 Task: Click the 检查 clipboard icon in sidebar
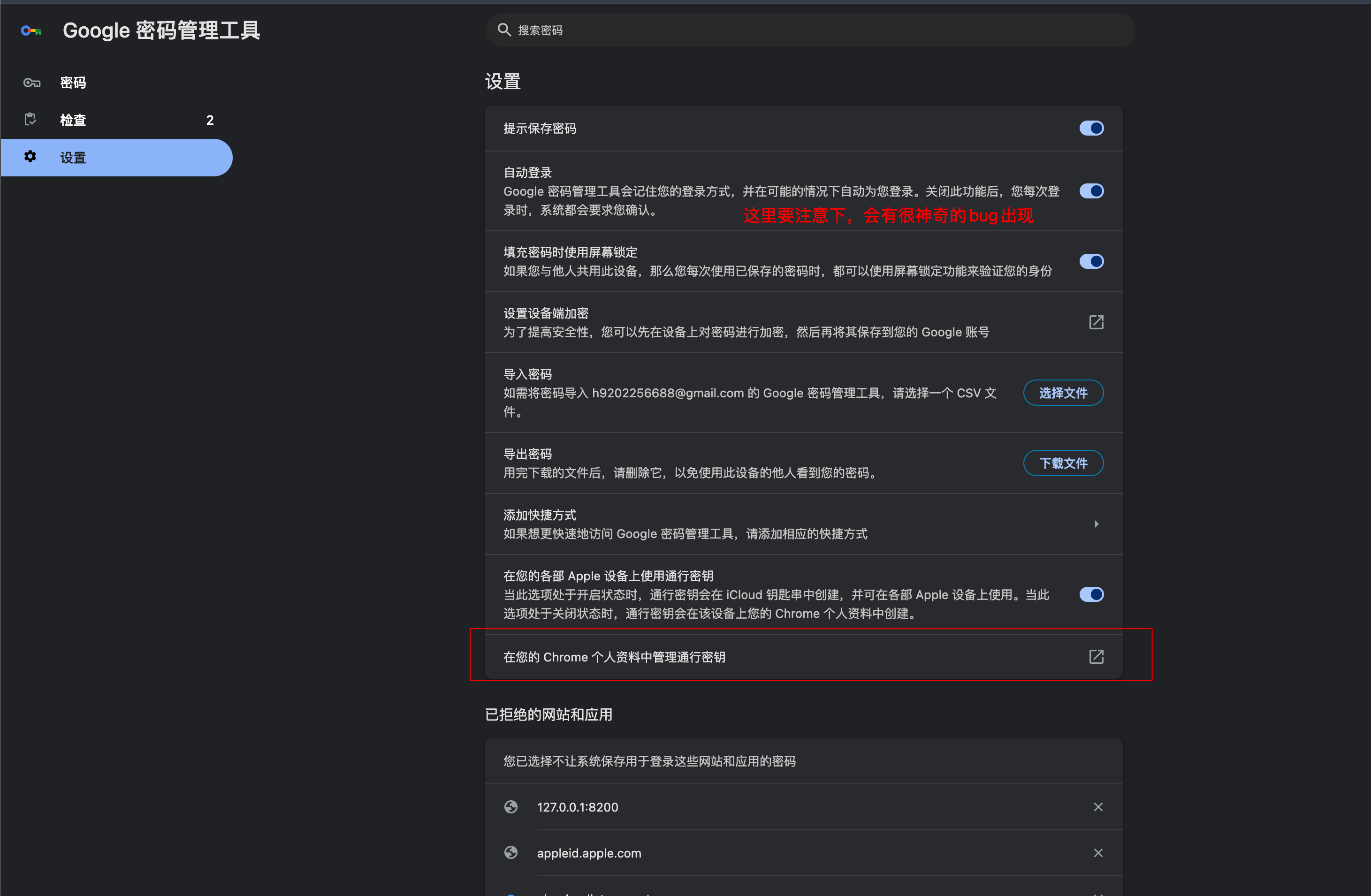click(x=30, y=119)
